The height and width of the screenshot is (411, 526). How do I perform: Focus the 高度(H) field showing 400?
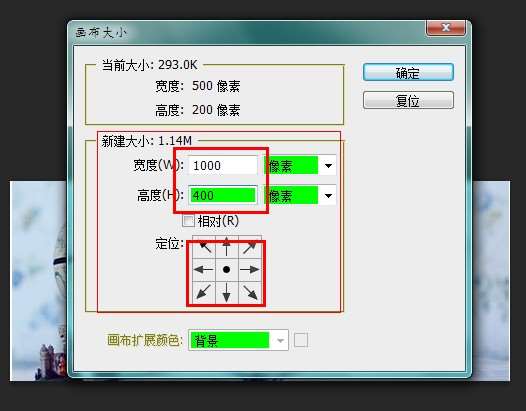coord(223,195)
